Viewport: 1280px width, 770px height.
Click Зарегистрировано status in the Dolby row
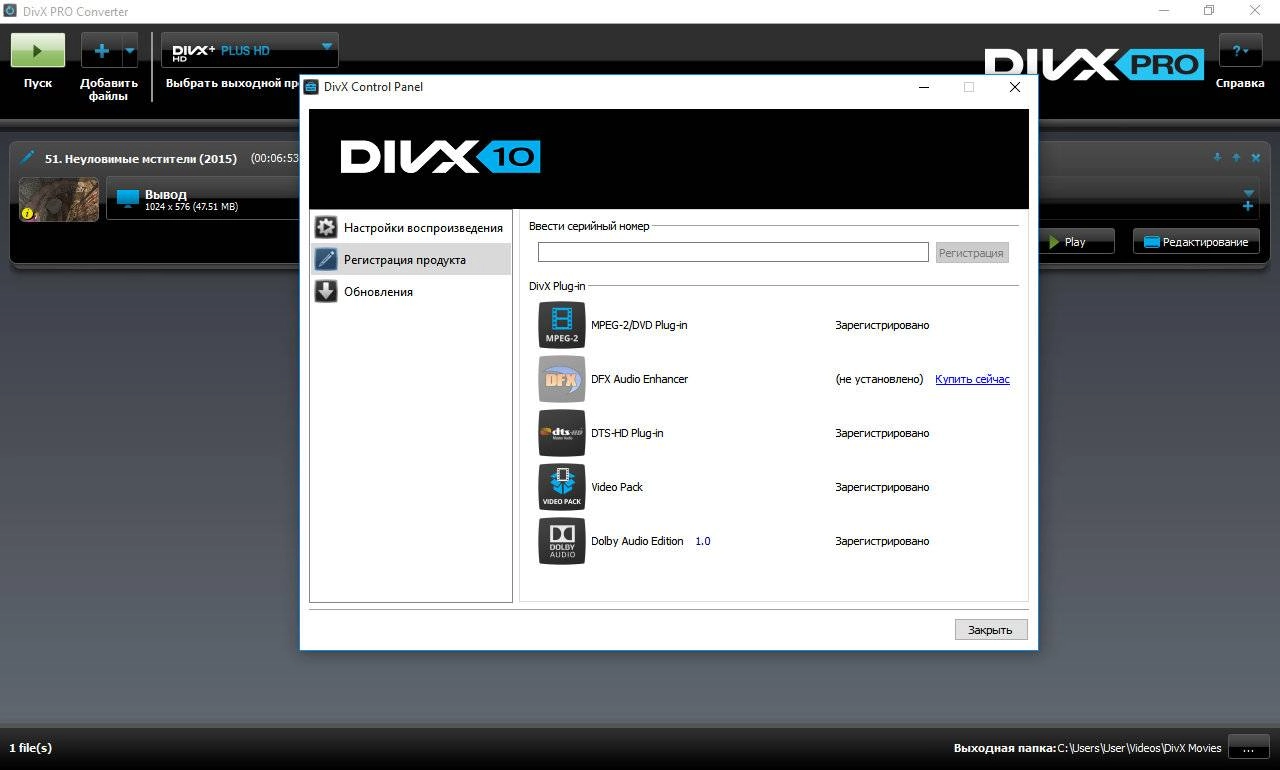coord(882,541)
